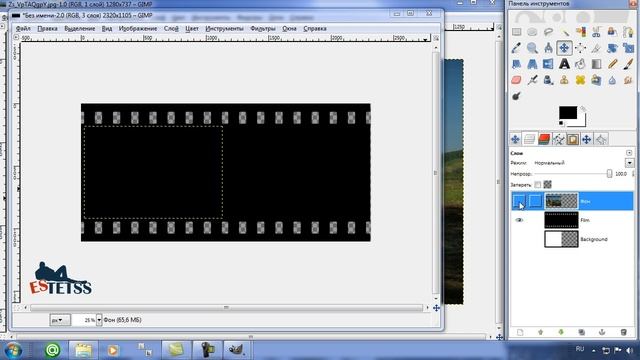Select the Align tool
Screen dimensions: 640x360
click(x=580, y=48)
